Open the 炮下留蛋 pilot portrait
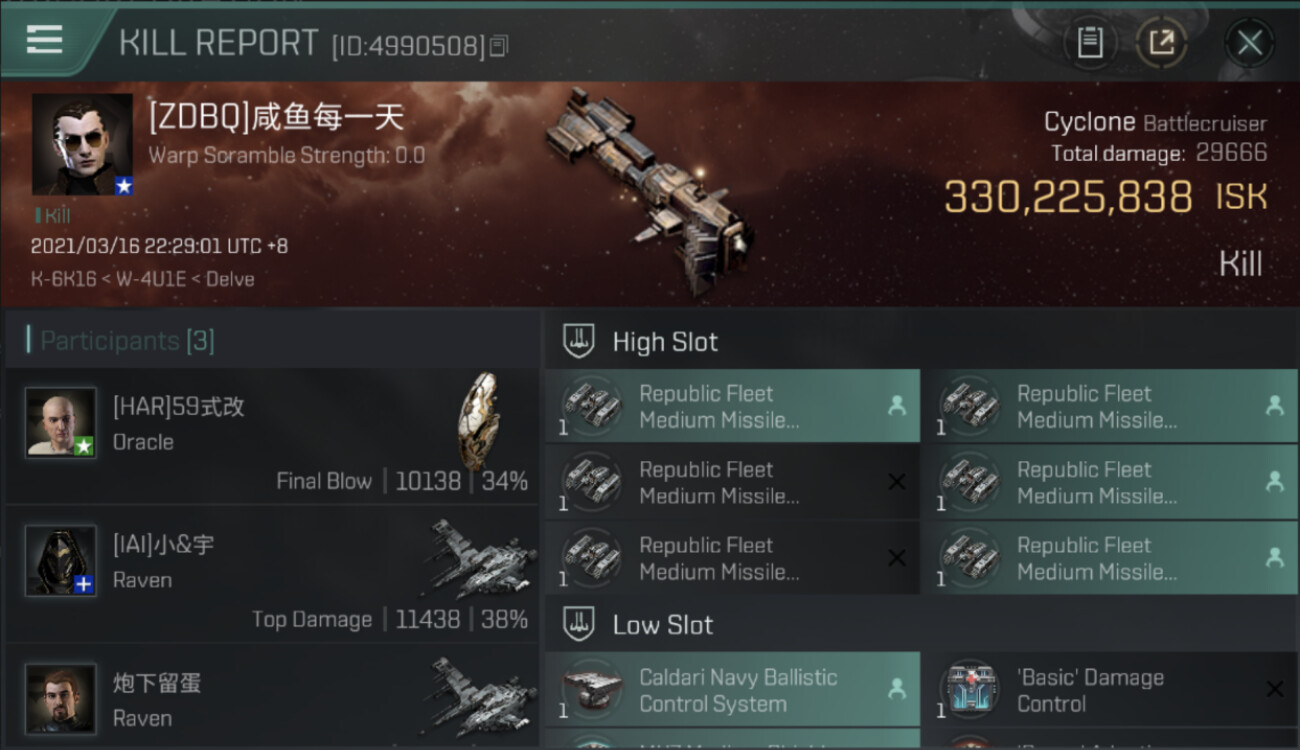Screen dimensions: 1300x750 coord(61,698)
